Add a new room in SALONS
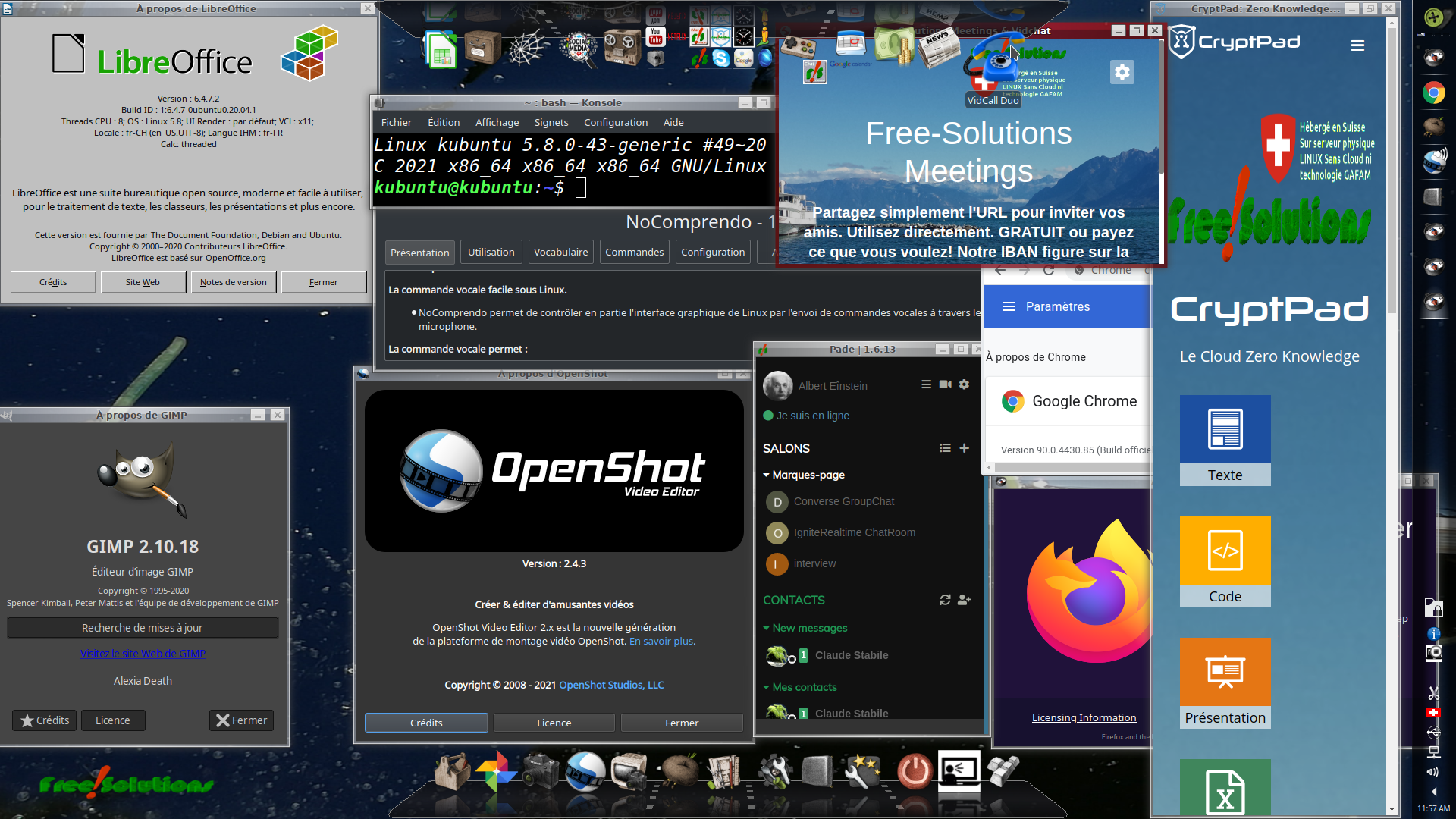 coord(964,448)
